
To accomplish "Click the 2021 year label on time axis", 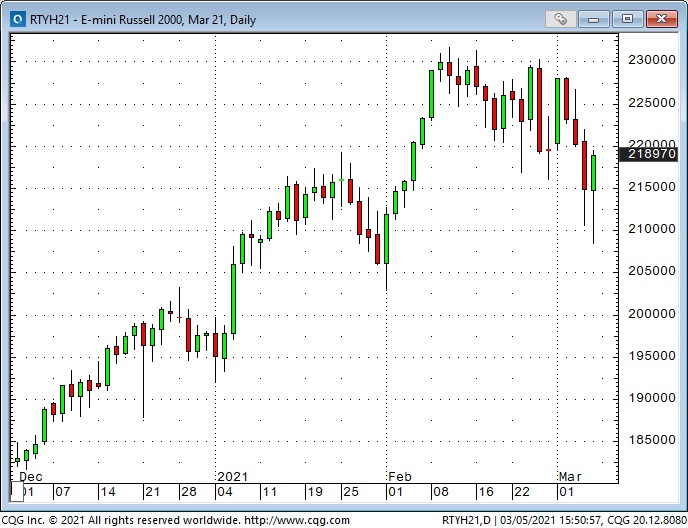I will coord(233,477).
